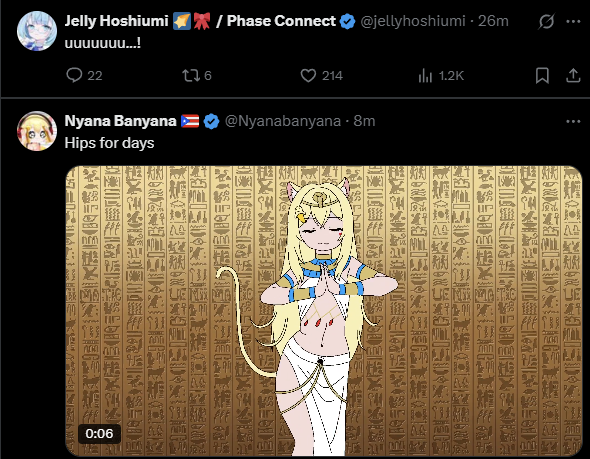Like Jelly Hoshiumi's tweet
The height and width of the screenshot is (459, 590).
[x=321, y=76]
